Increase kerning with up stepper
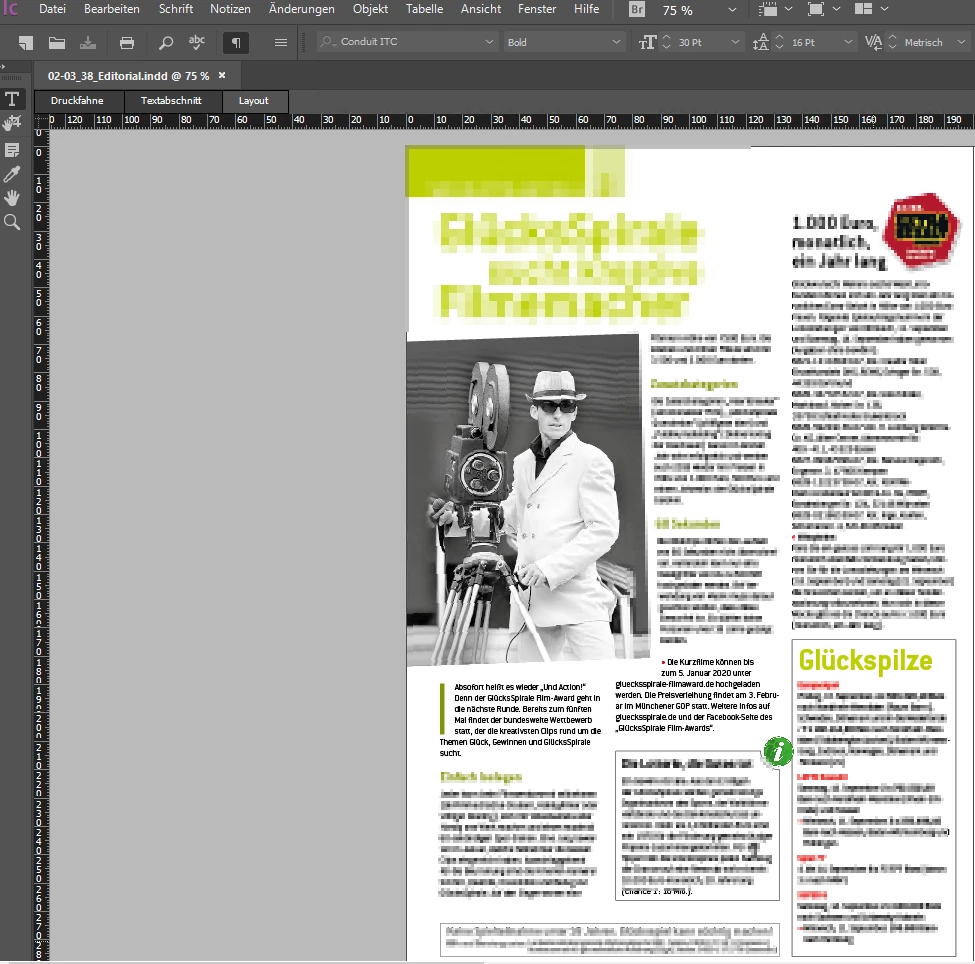The height and width of the screenshot is (964, 975). pyautogui.click(x=892, y=37)
